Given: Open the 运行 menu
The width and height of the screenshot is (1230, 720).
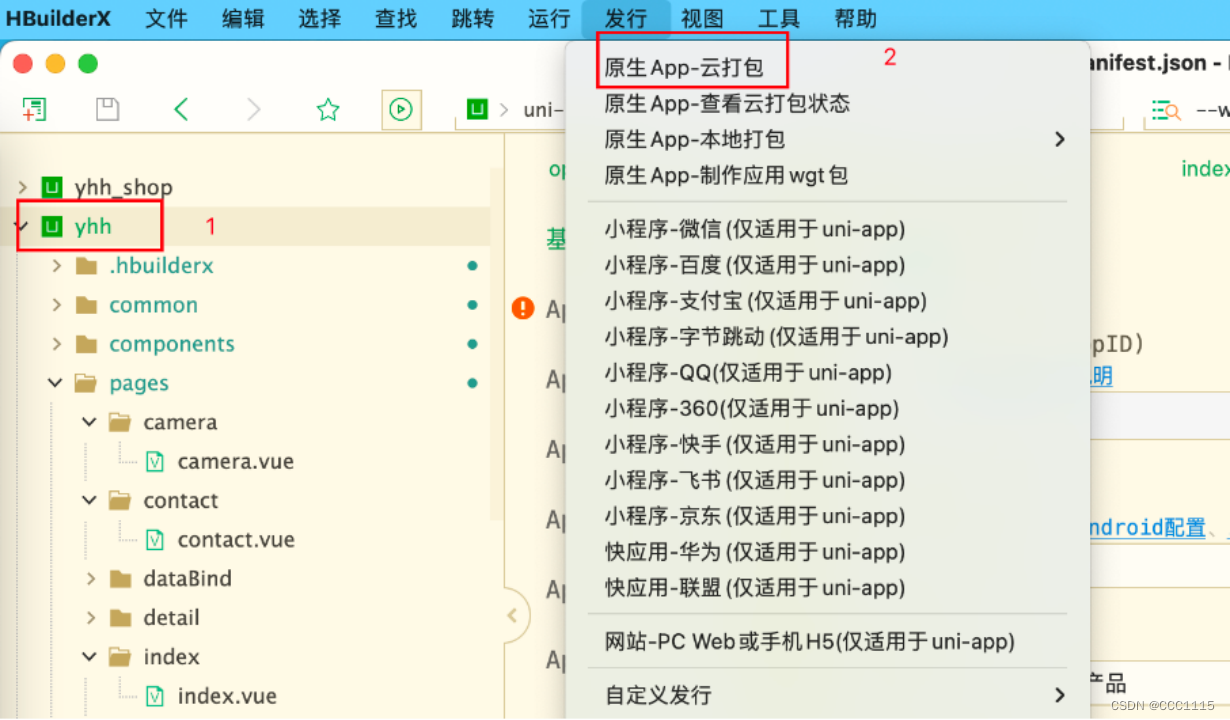Looking at the screenshot, I should tap(549, 18).
